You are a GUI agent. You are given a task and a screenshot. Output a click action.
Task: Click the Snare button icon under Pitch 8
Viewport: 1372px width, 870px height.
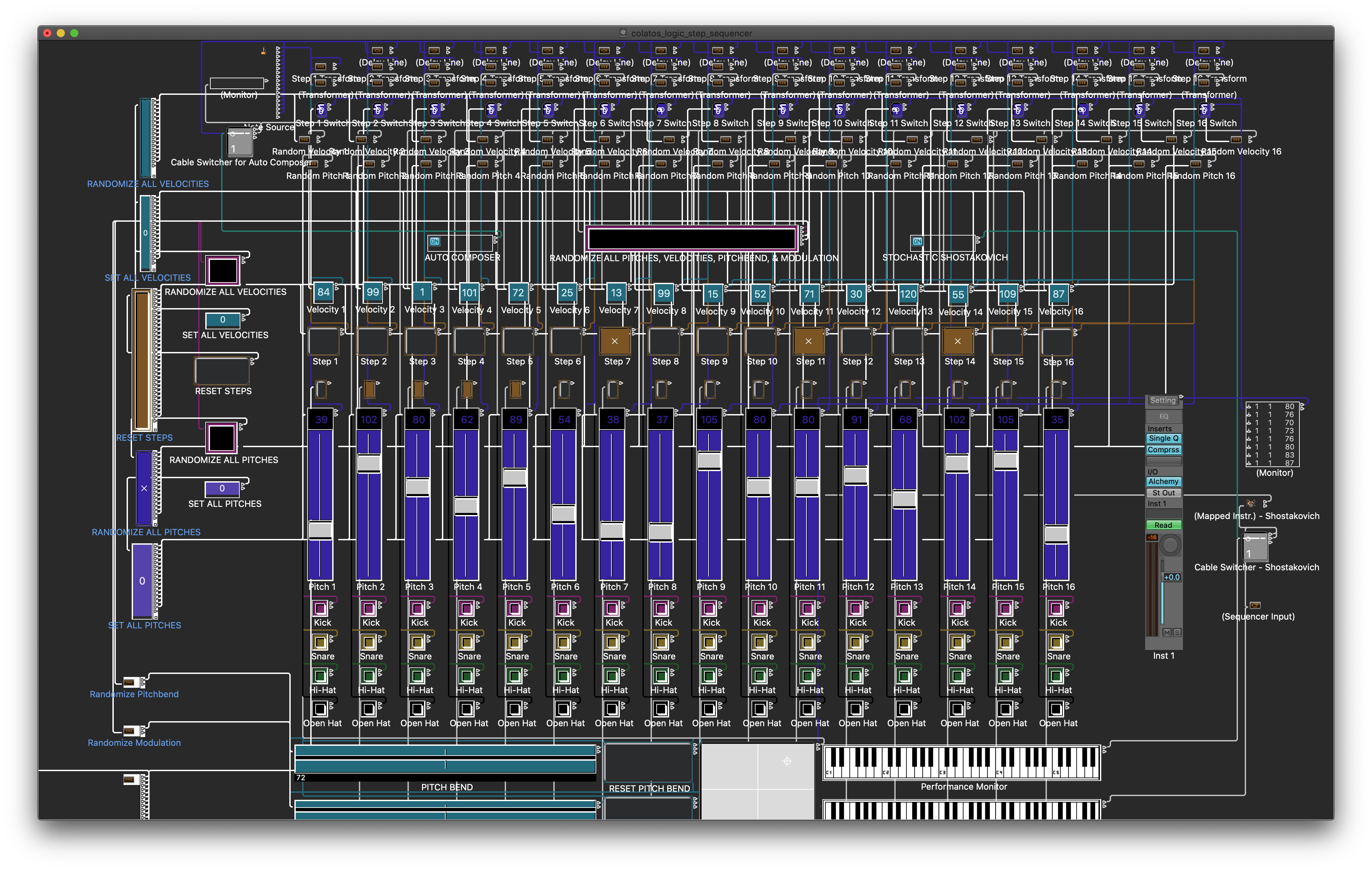tap(661, 642)
